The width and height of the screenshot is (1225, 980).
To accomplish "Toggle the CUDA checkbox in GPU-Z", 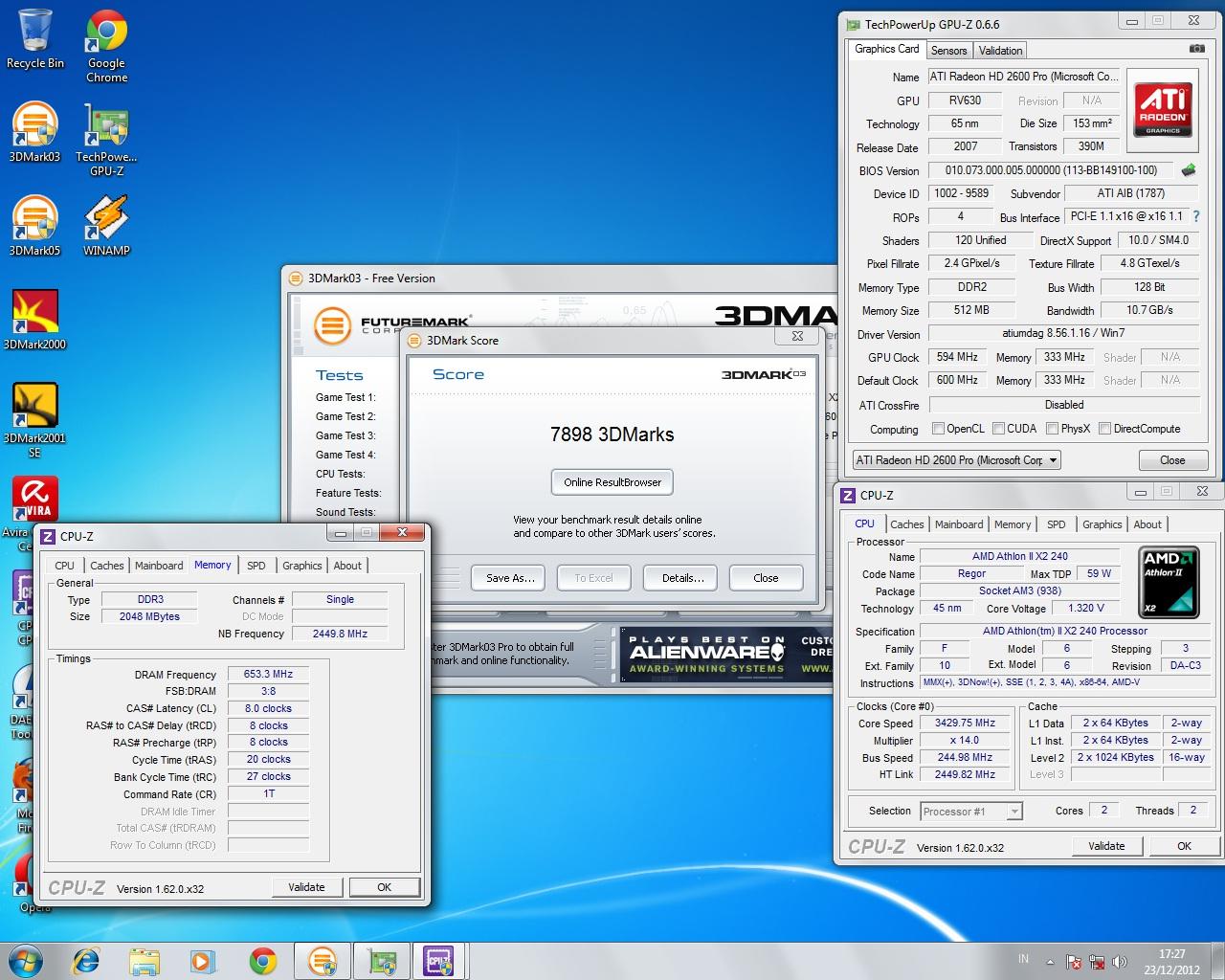I will (998, 429).
